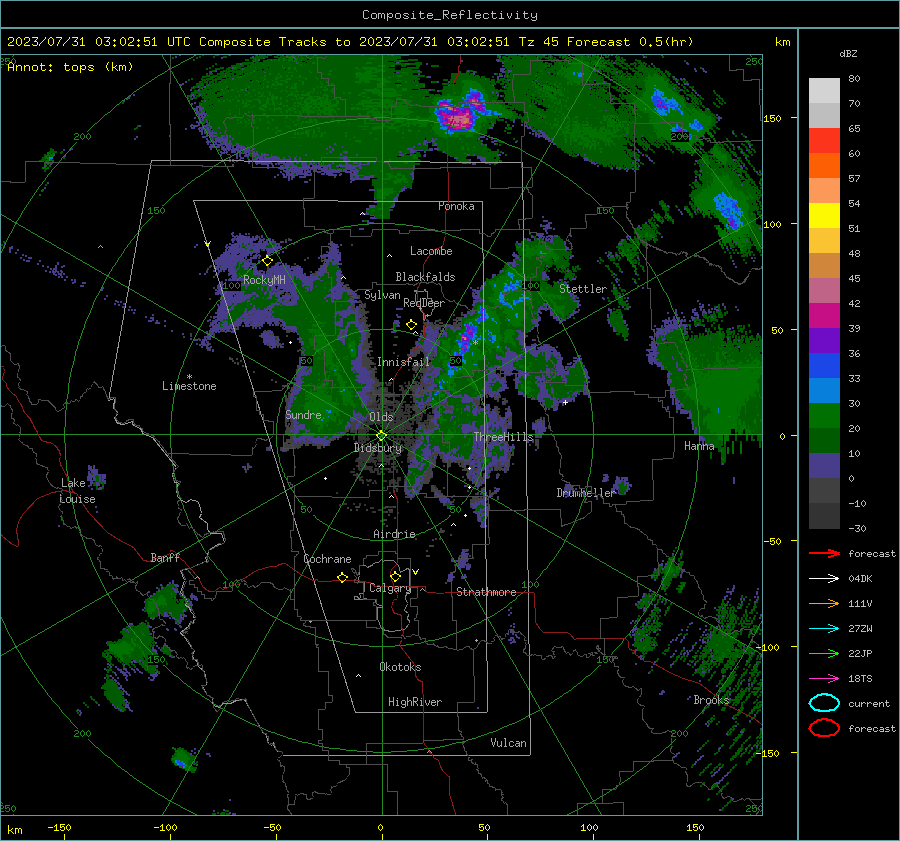
Task: Click the Innisfail label
Action: (x=404, y=362)
